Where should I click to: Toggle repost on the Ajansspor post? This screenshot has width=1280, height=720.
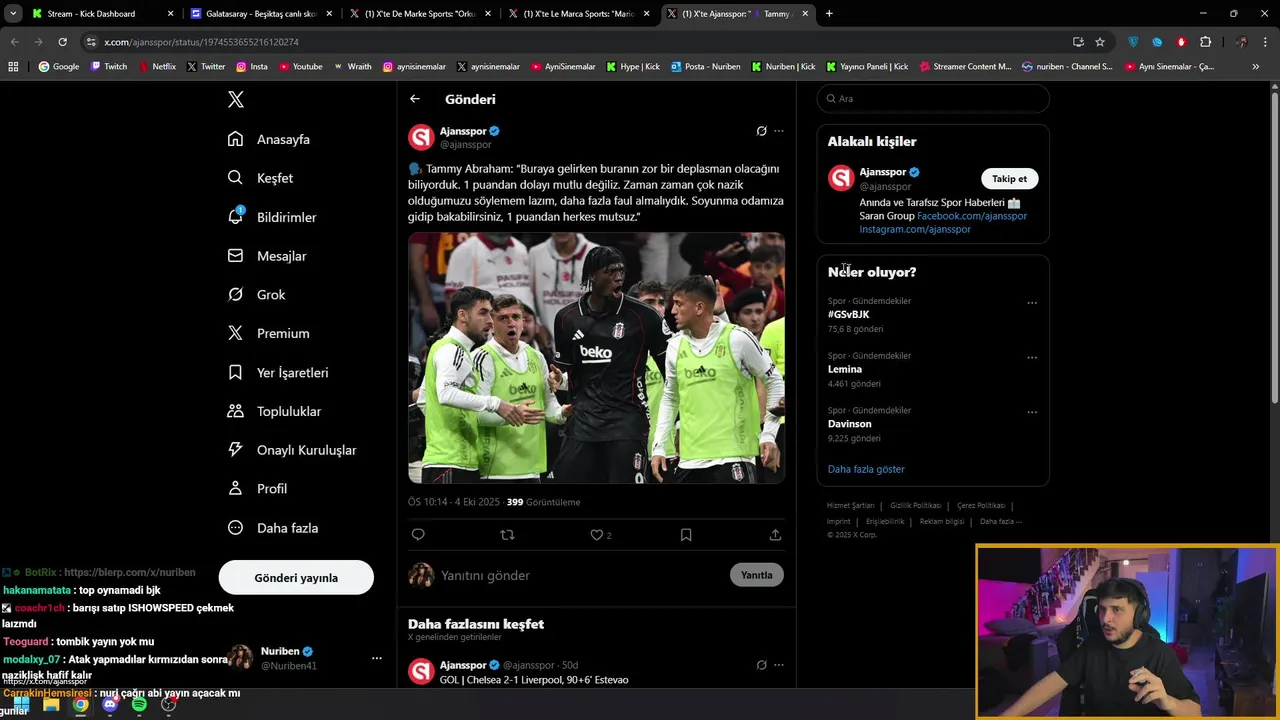507,535
